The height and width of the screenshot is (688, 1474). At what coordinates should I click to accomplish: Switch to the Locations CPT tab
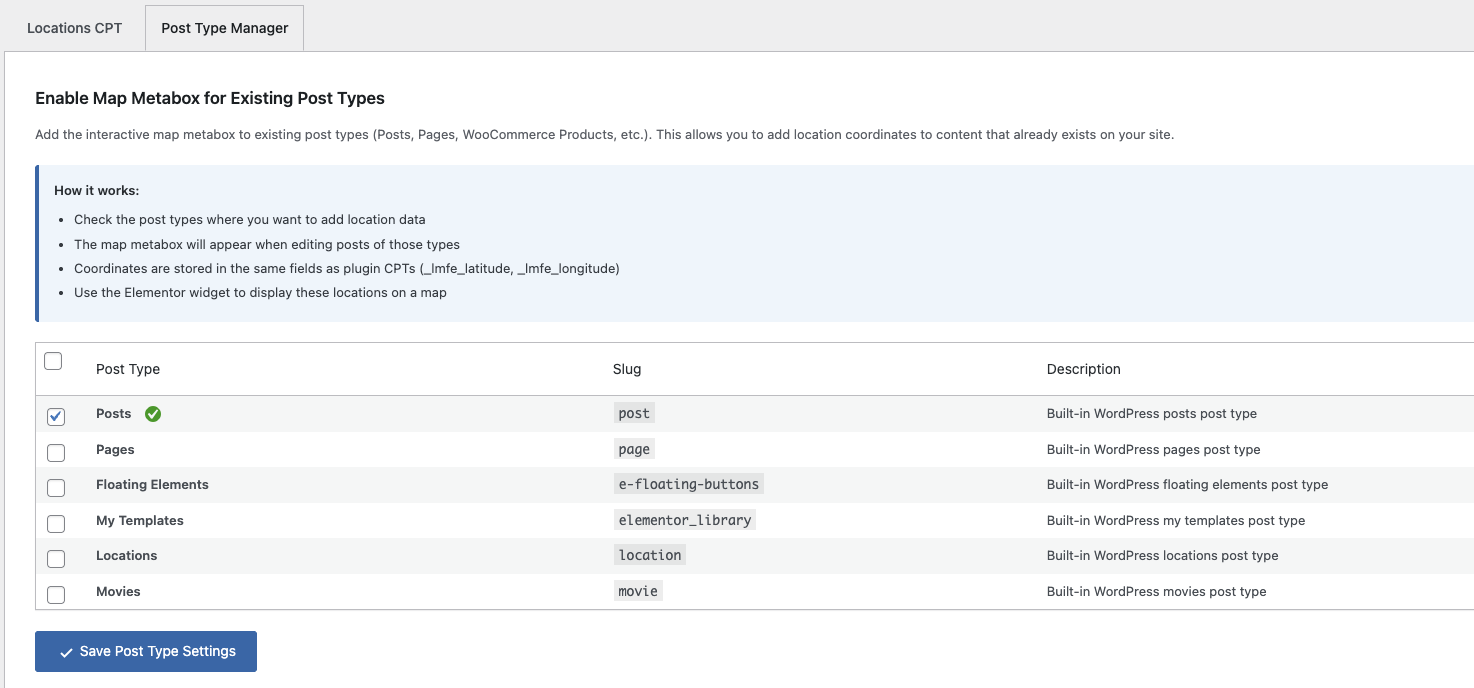(74, 28)
